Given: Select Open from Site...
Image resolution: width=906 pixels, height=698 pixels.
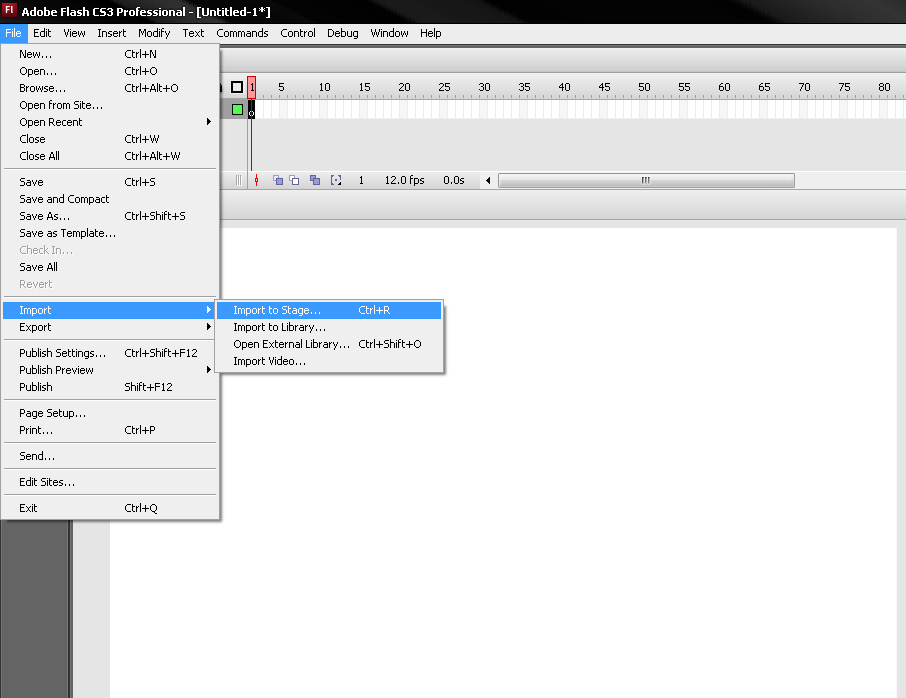Looking at the screenshot, I should 110,105.
